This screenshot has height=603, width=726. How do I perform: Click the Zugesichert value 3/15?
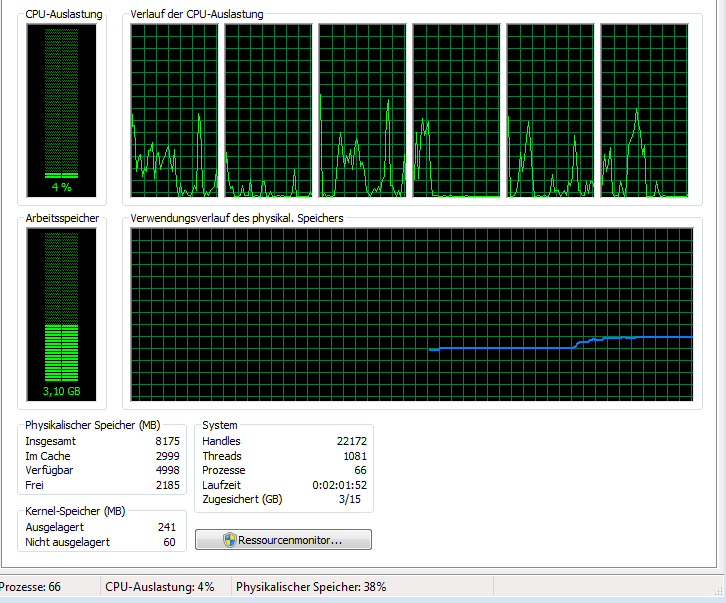point(350,499)
